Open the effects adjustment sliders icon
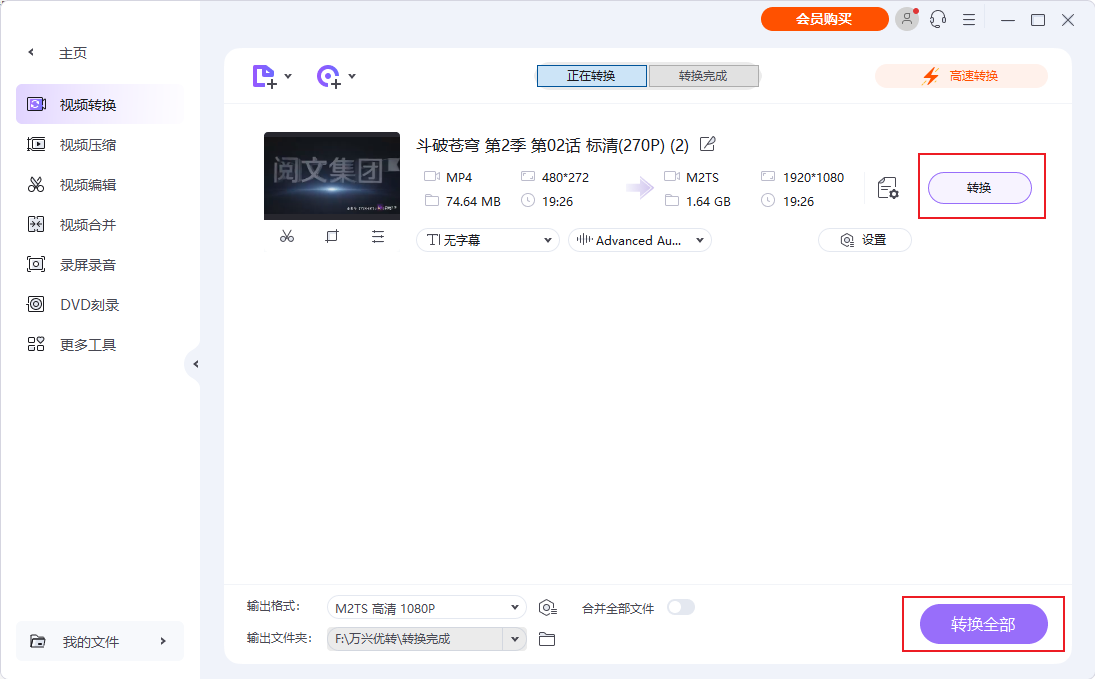Screen dimensions: 1095x679 377,237
